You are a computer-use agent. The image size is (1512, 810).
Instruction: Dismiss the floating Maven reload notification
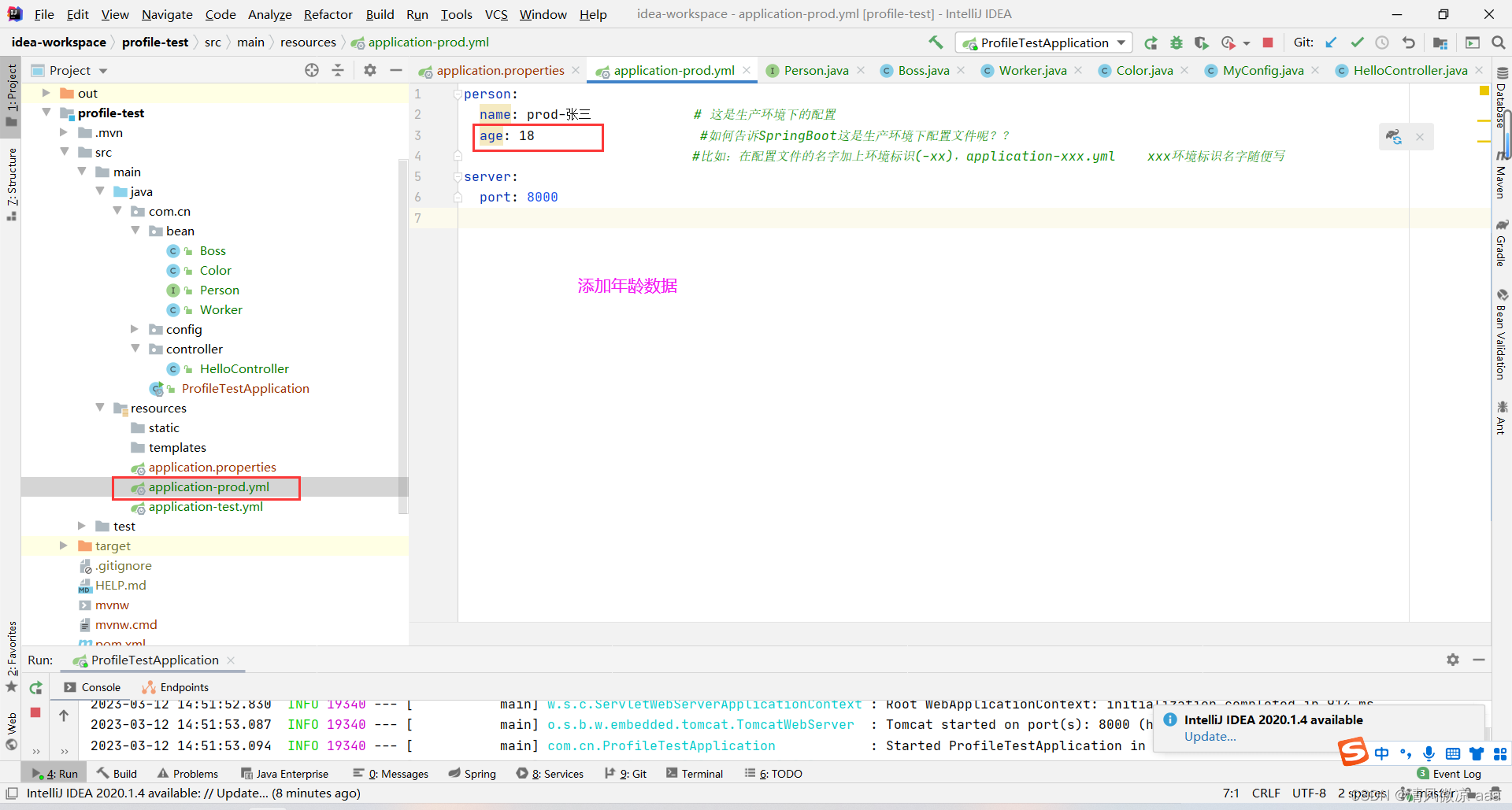pyautogui.click(x=1420, y=137)
